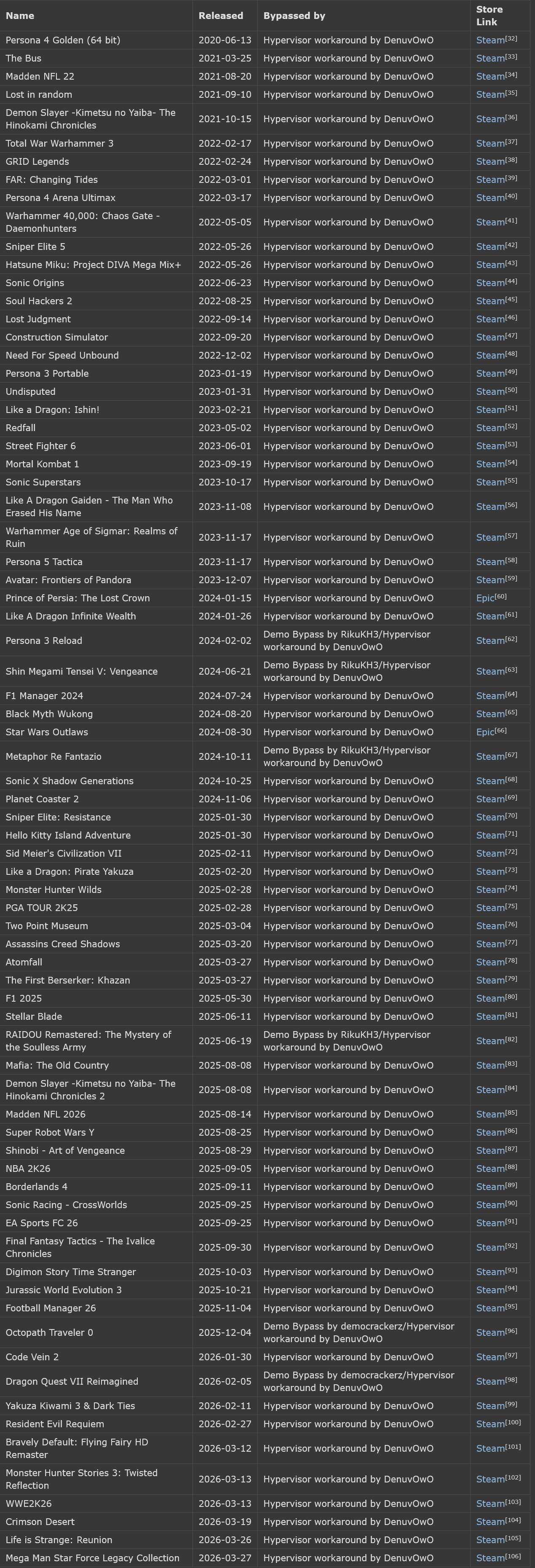Open Steam link for WWE2K26
Image resolution: width=535 pixels, height=1568 pixels.
point(490,1504)
